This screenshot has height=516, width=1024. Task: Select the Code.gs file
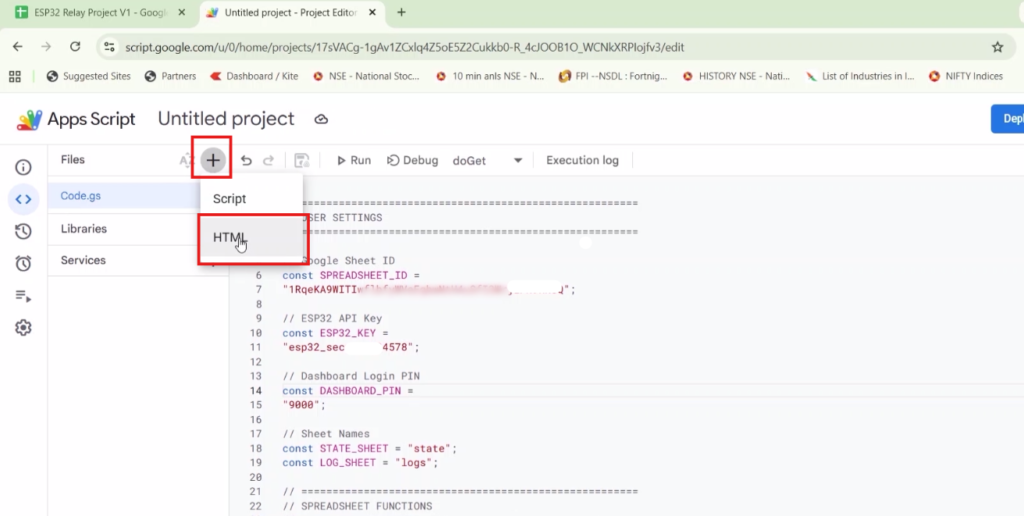[x=124, y=196]
